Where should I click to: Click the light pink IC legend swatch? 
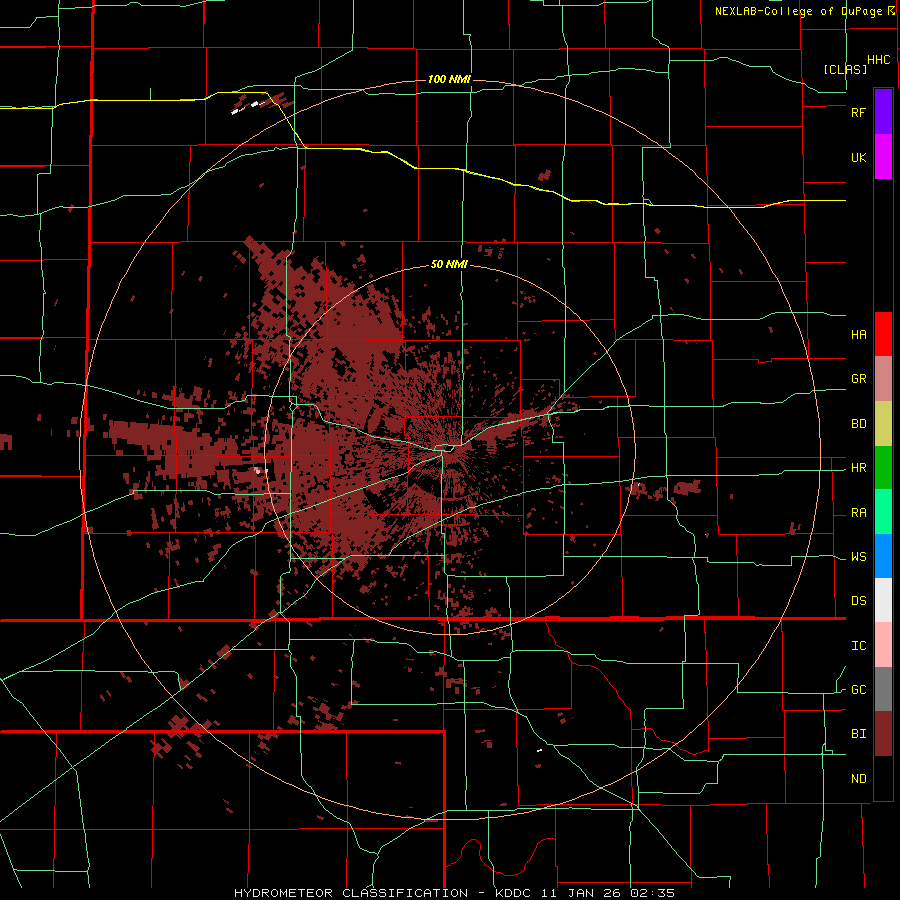pos(883,645)
